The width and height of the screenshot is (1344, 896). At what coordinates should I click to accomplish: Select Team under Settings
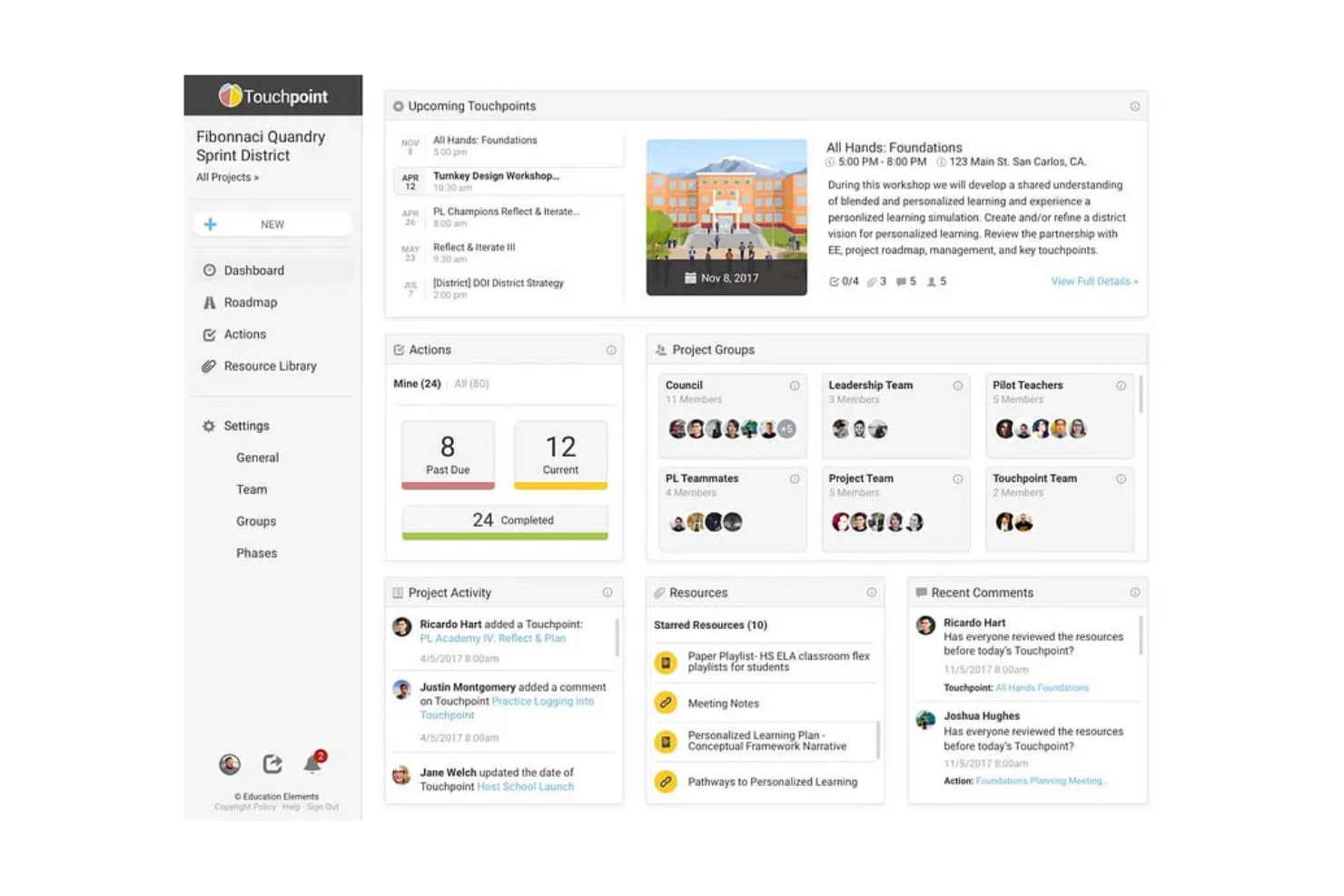pos(252,489)
